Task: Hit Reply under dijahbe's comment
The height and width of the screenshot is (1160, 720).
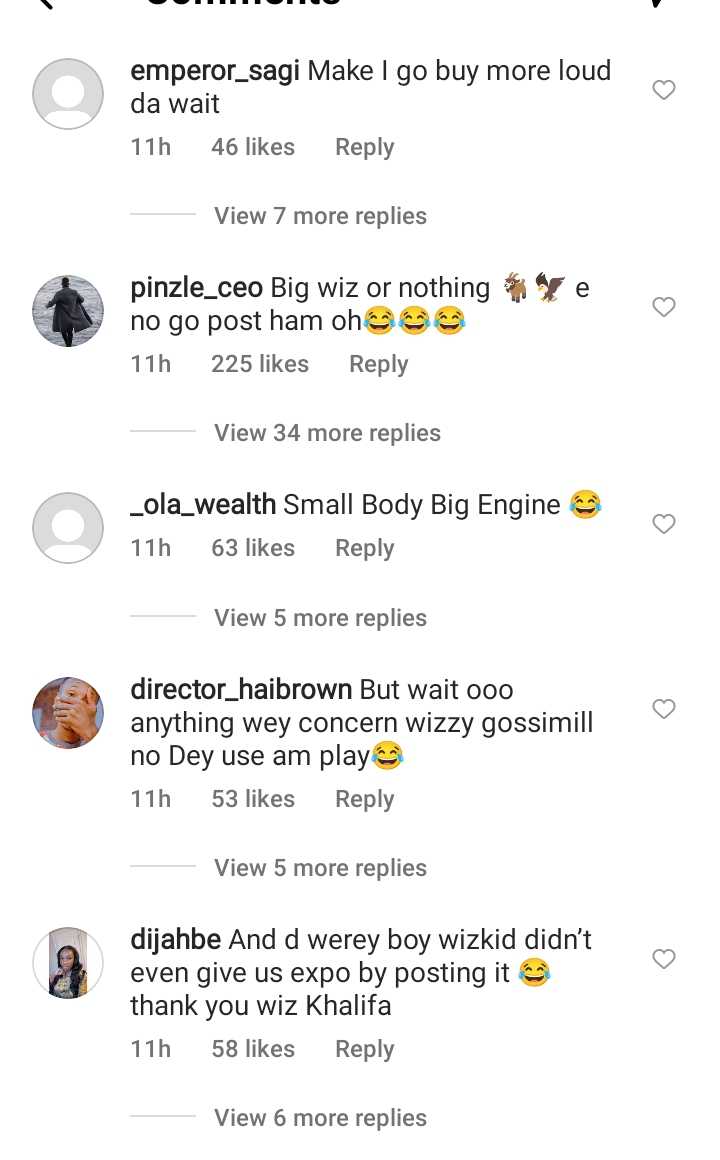Action: click(x=364, y=1049)
